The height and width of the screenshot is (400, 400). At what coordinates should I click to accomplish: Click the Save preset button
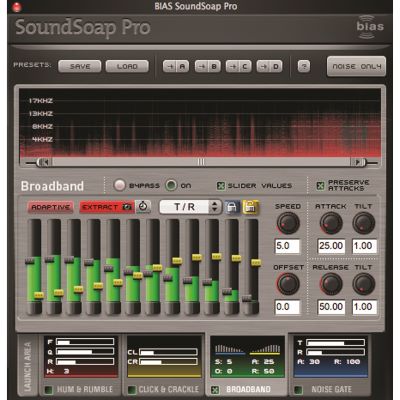[80, 66]
